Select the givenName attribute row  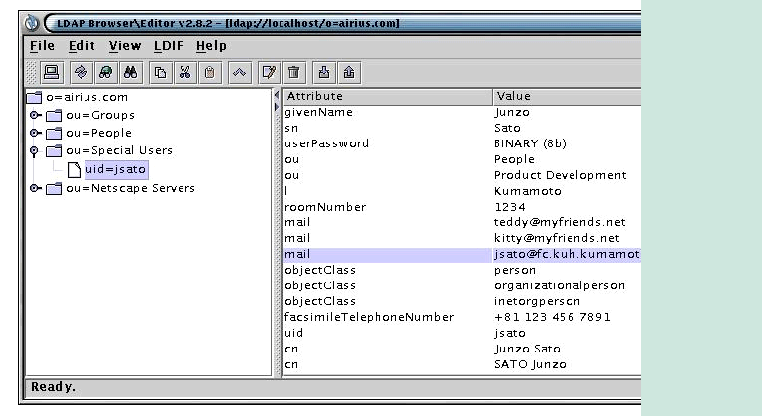(x=462, y=112)
